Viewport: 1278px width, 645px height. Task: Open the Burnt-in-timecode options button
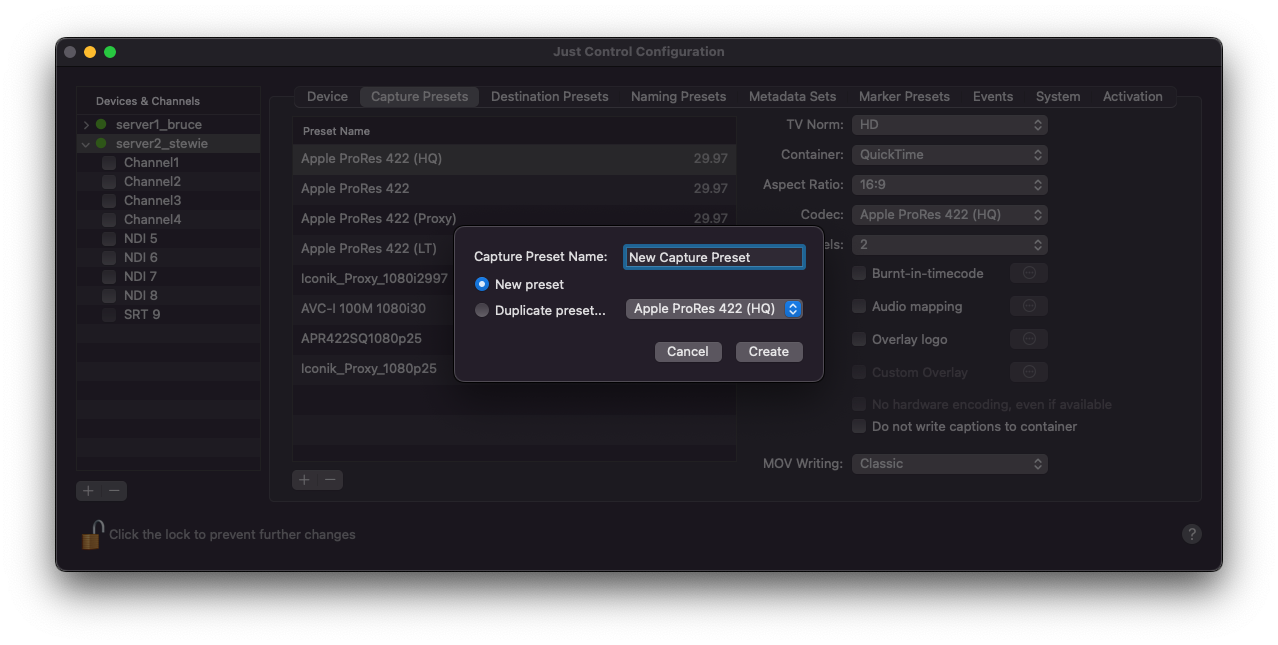coord(1029,273)
